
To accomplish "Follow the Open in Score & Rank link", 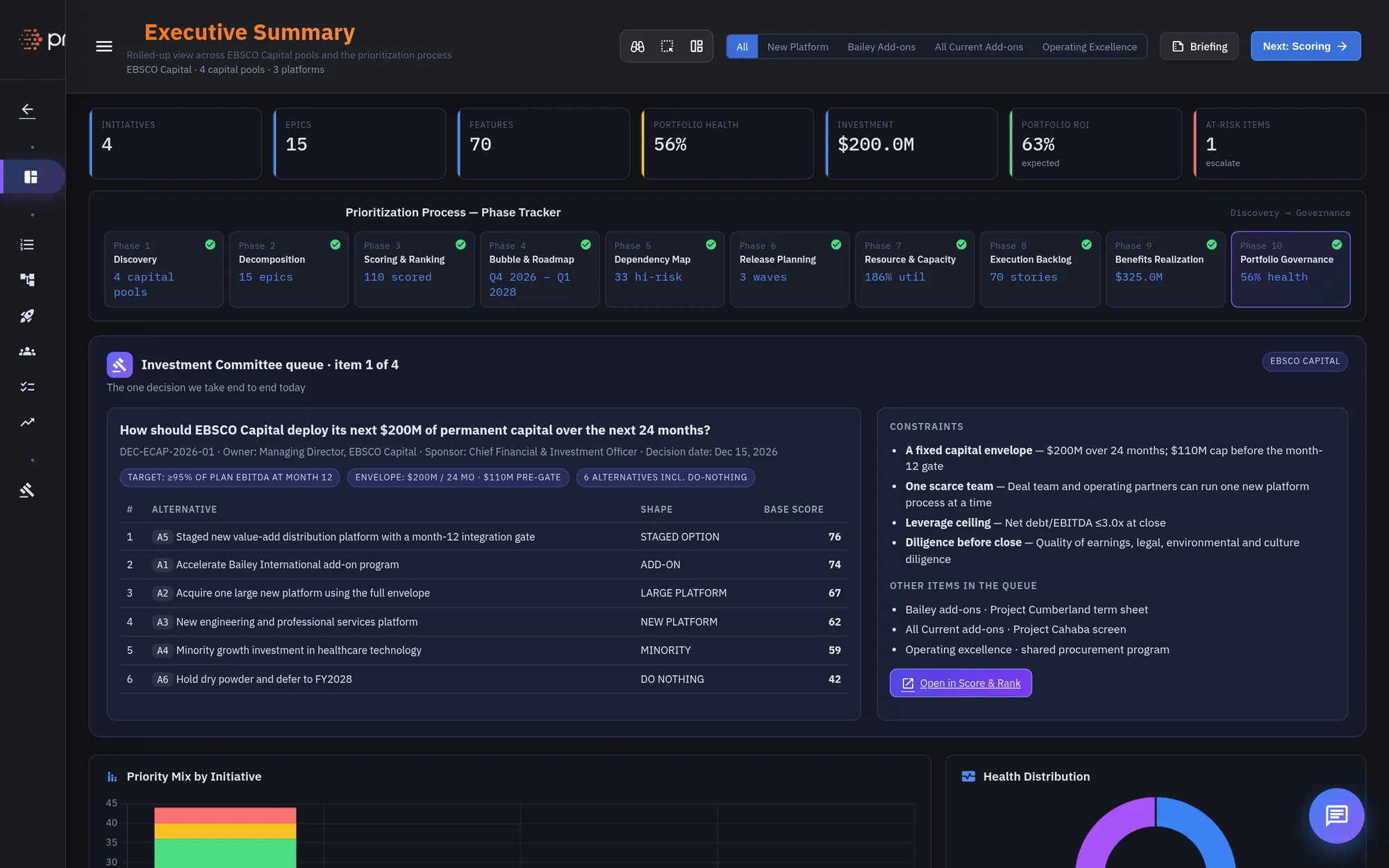I will click(x=960, y=683).
